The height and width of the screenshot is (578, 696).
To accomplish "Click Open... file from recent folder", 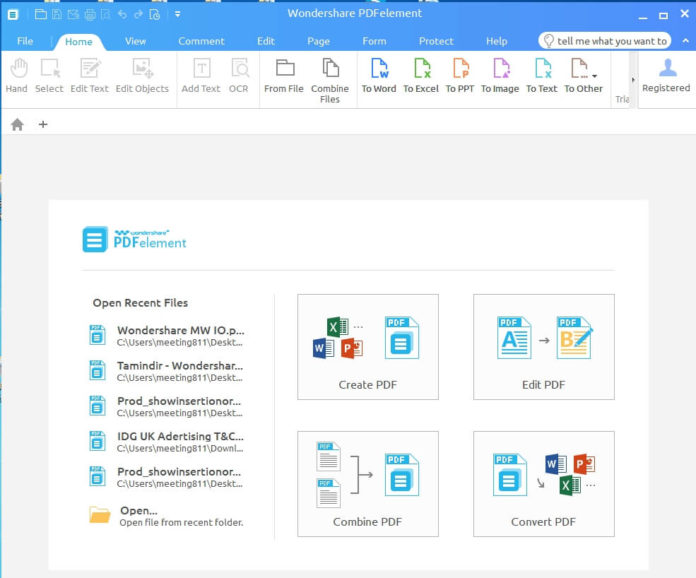I will (x=167, y=516).
